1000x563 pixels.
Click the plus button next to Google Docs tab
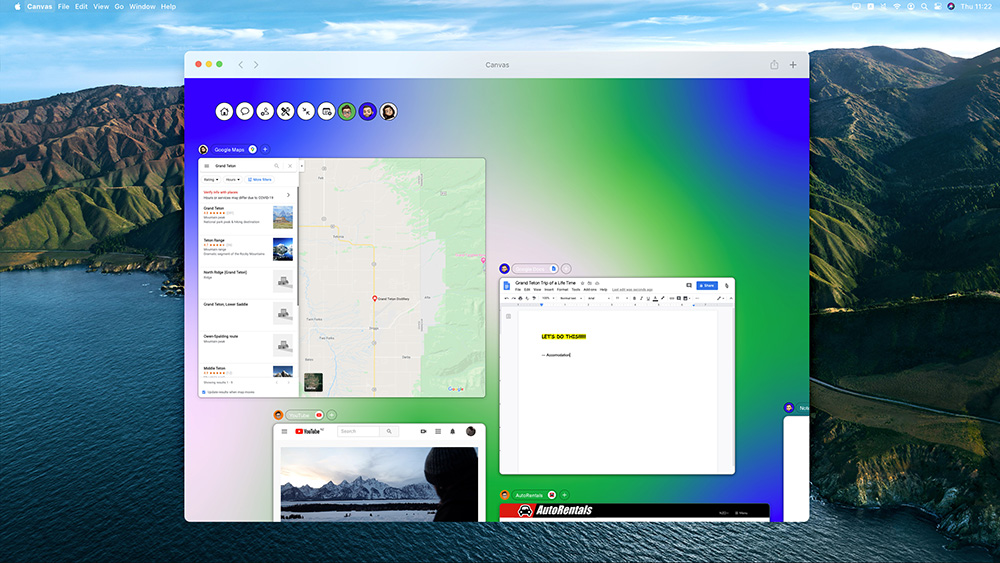pyautogui.click(x=566, y=268)
